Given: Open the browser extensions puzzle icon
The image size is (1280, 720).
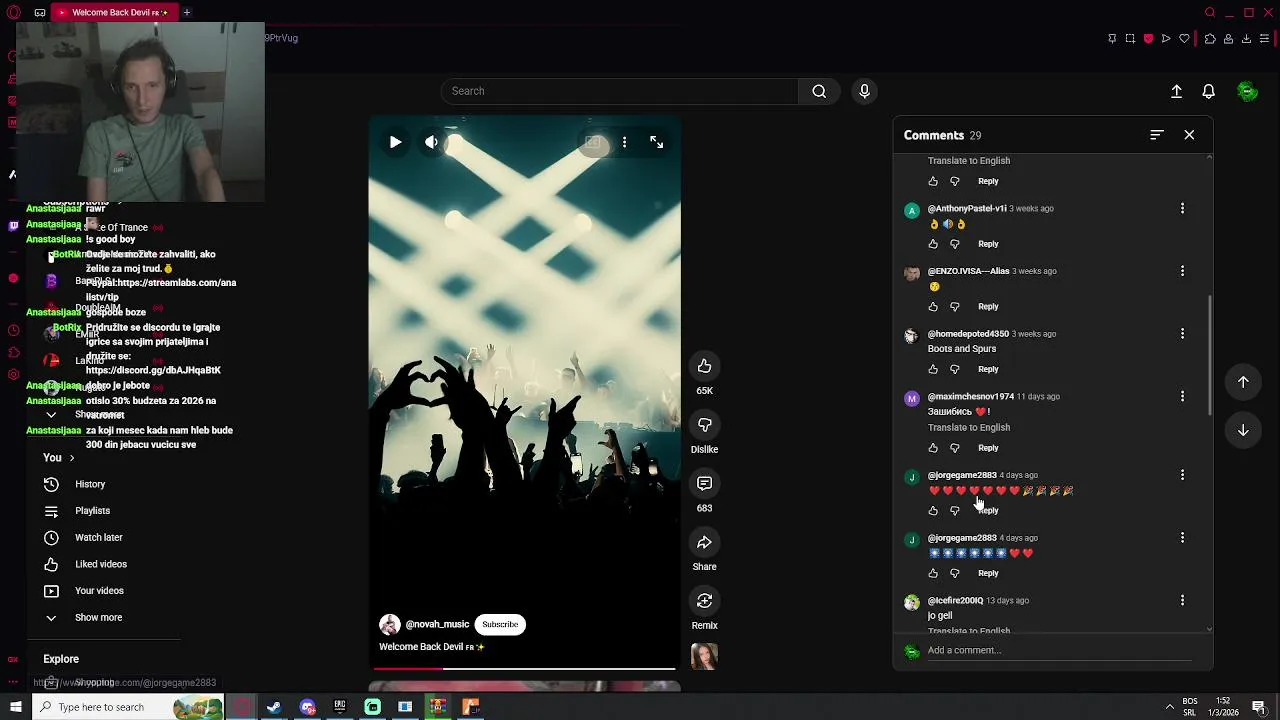Looking at the screenshot, I should click(x=1210, y=38).
